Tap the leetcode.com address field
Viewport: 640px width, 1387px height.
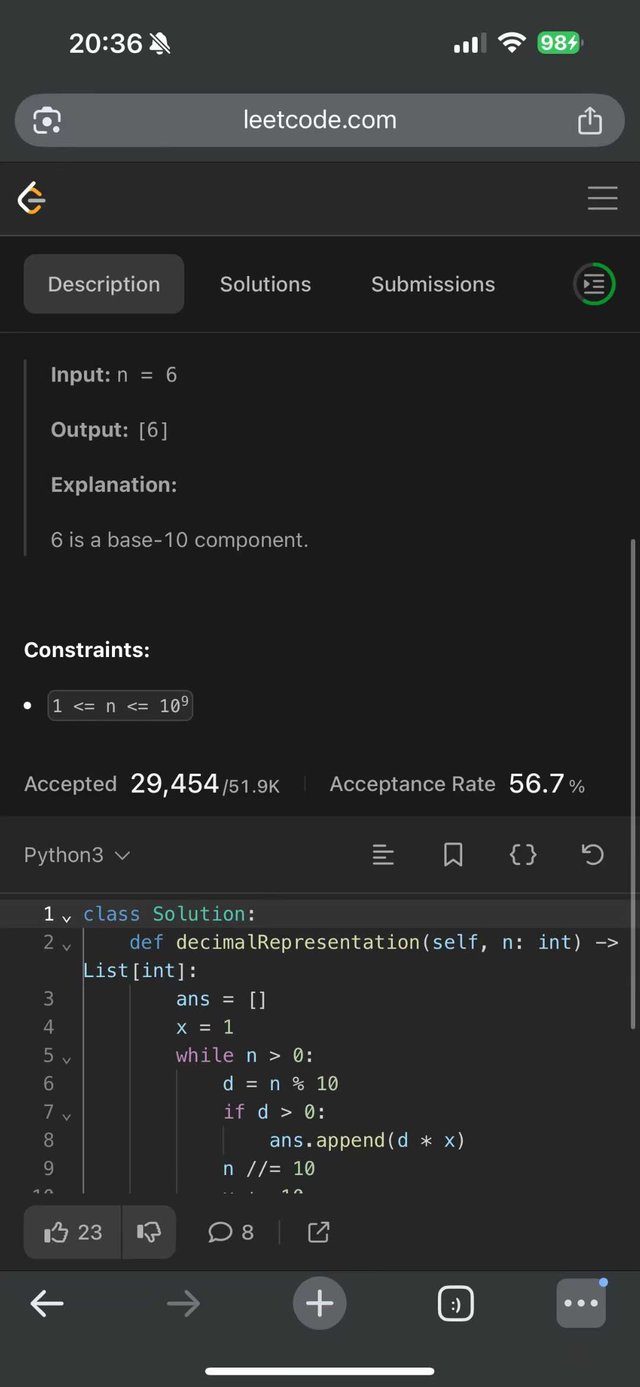[320, 121]
